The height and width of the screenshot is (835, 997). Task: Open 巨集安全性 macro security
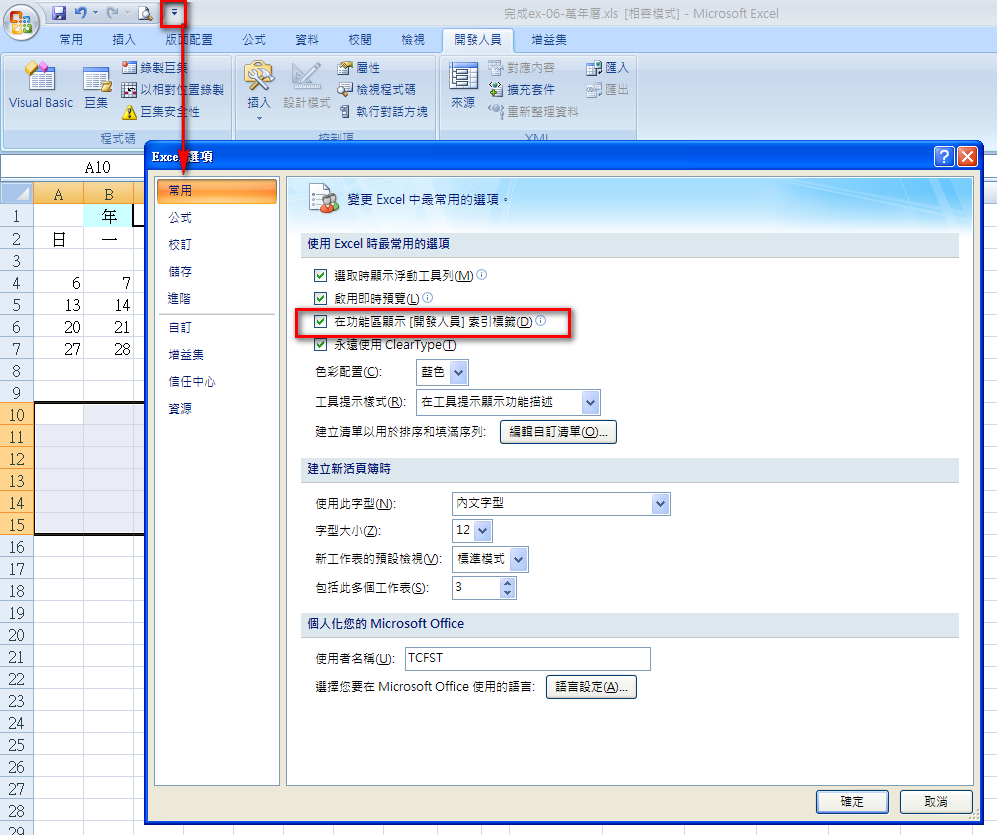(161, 112)
